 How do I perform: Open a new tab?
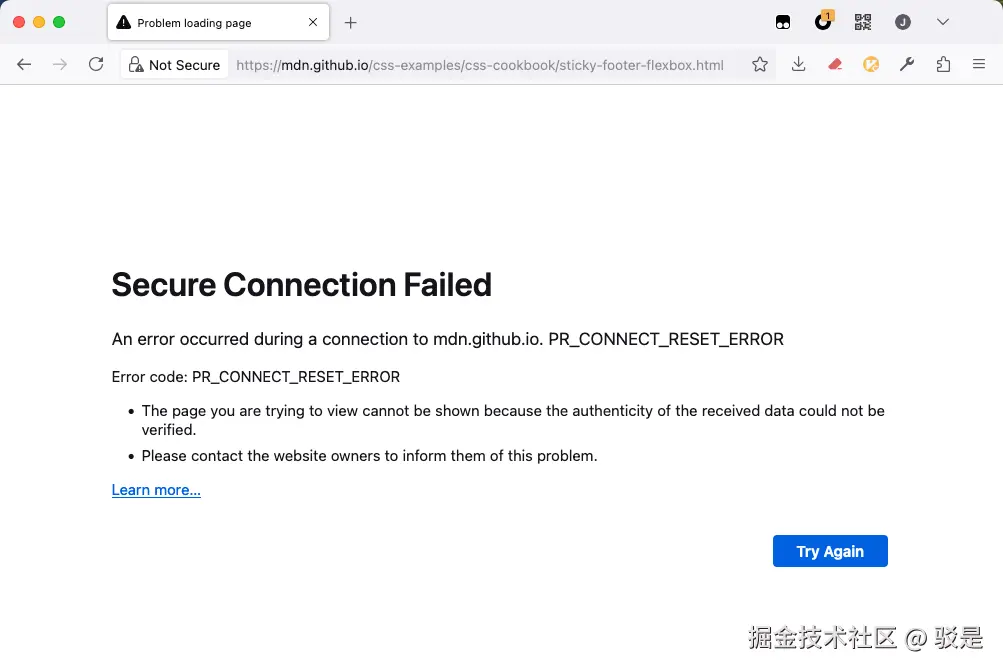tap(350, 22)
